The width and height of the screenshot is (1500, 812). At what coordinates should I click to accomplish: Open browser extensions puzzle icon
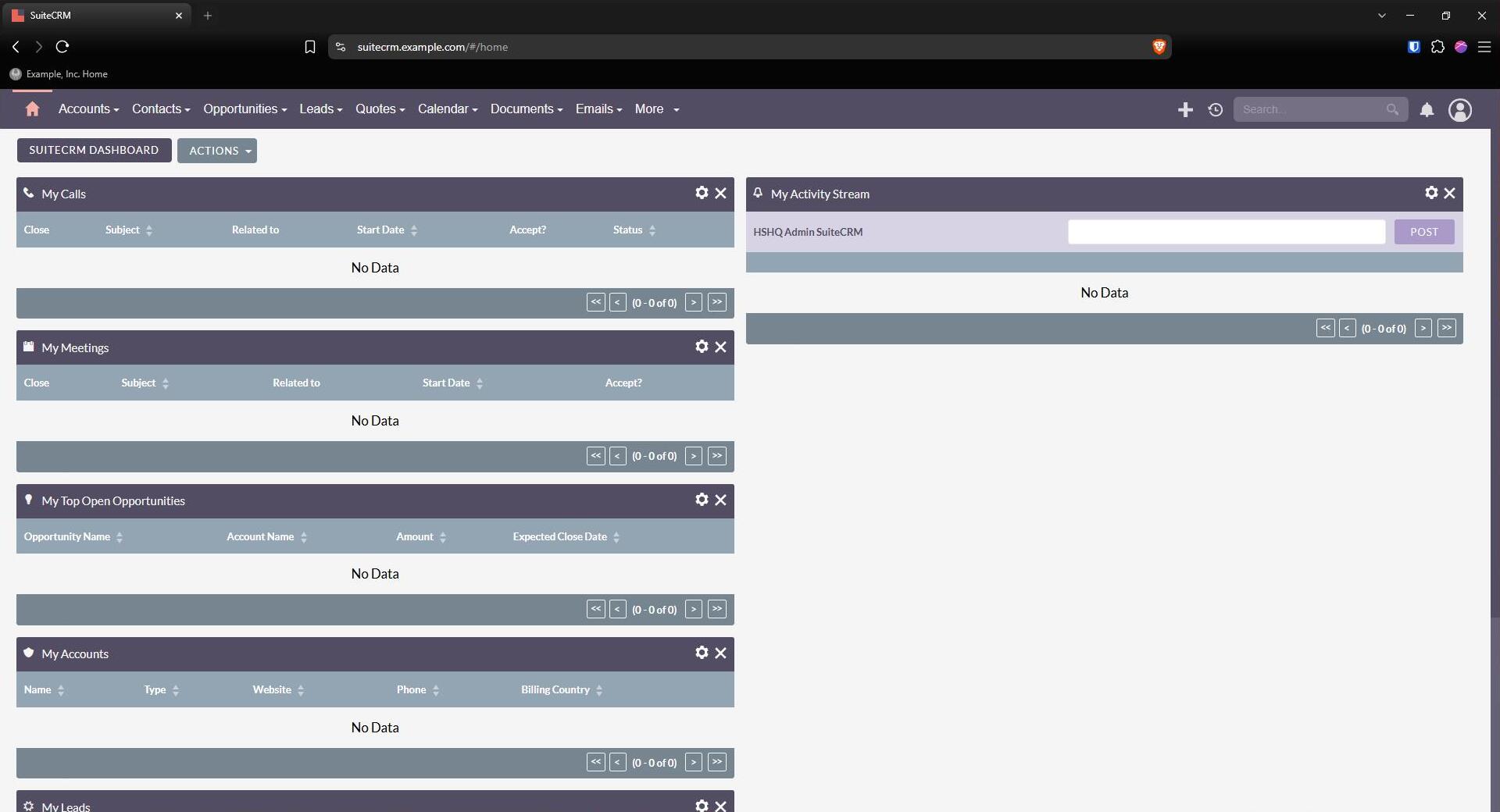[x=1437, y=47]
